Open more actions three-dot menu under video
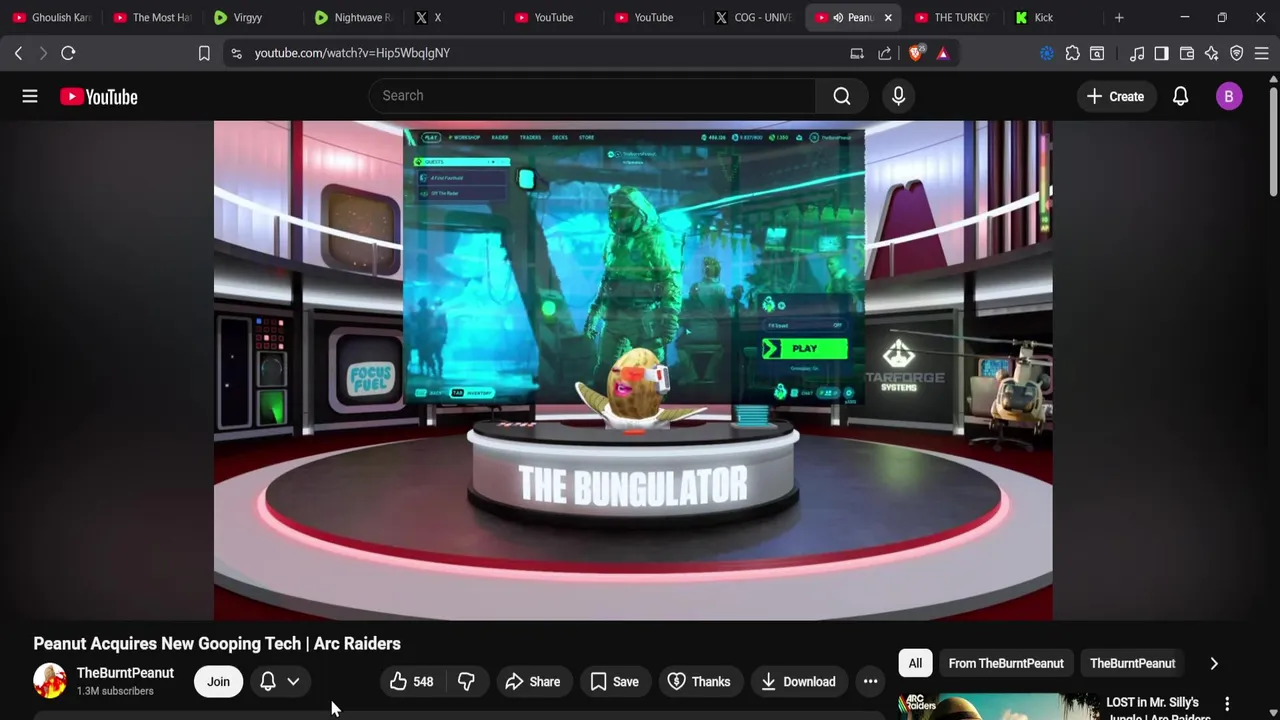Viewport: 1280px width, 720px height. 870,682
